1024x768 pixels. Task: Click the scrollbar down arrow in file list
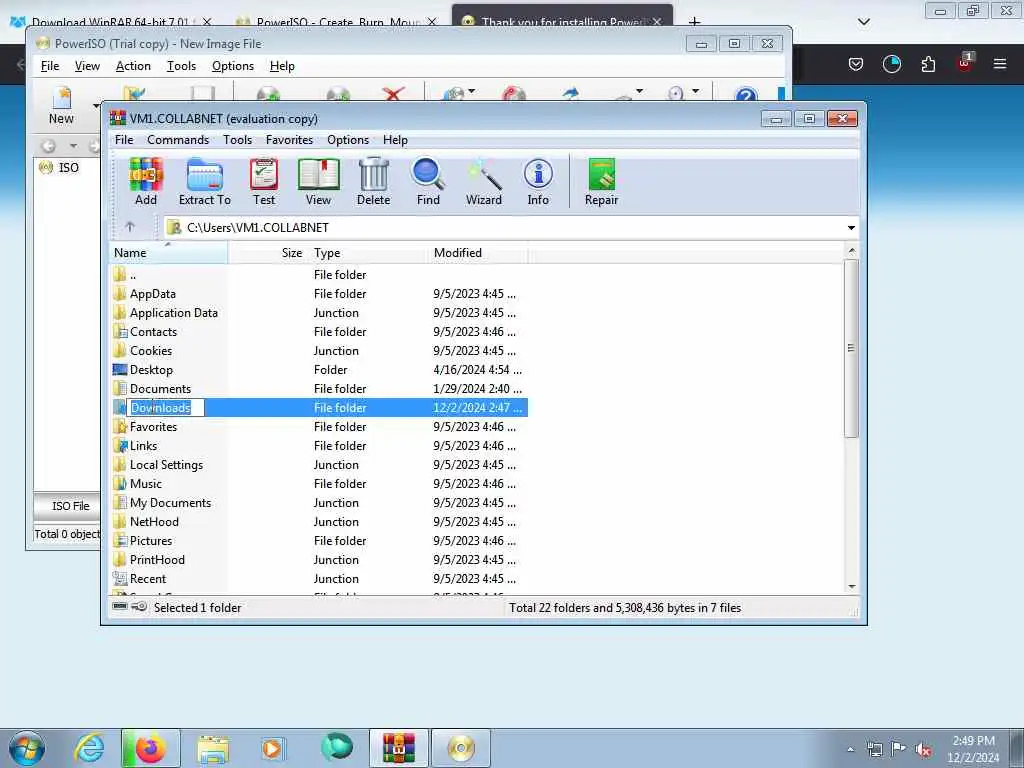click(x=851, y=586)
